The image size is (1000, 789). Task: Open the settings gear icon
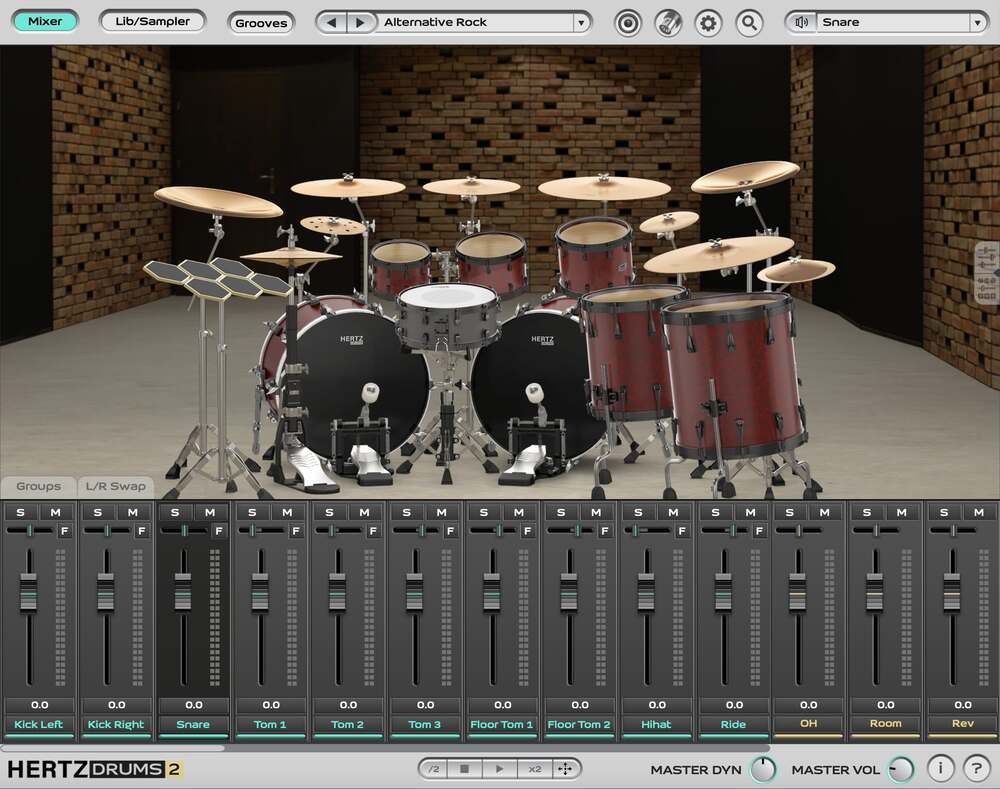708,23
